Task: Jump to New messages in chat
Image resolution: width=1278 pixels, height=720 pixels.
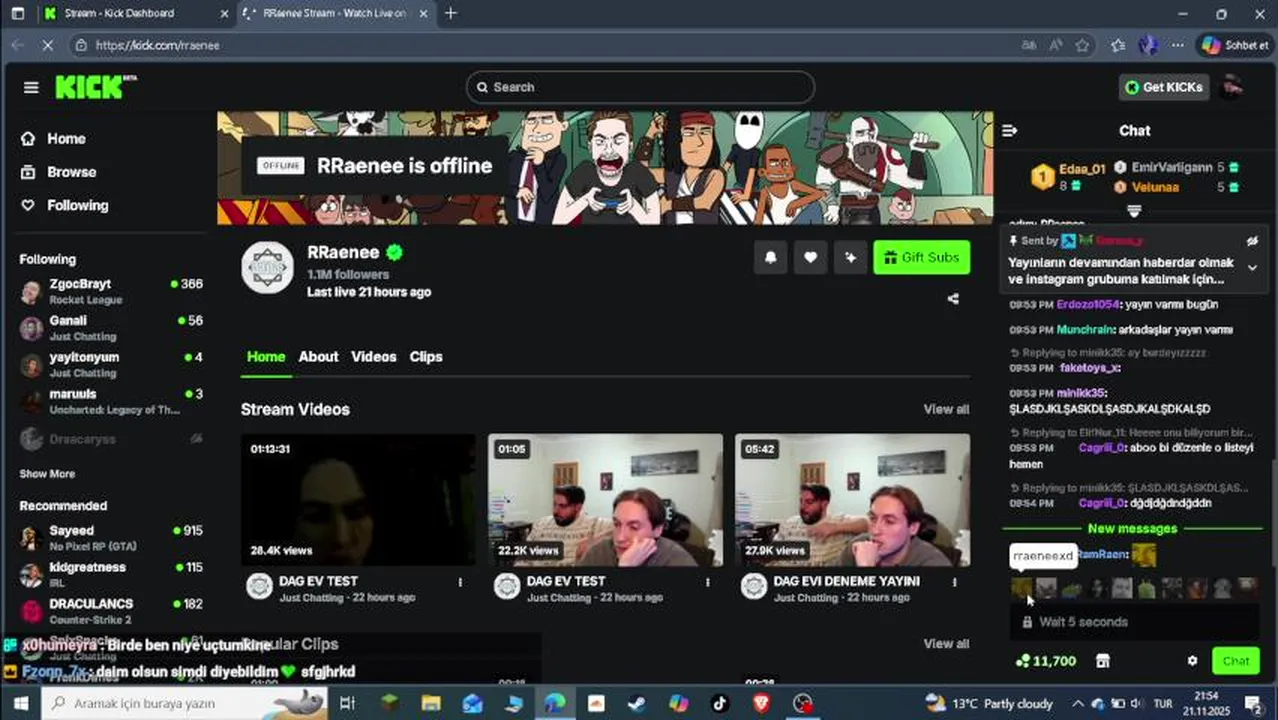Action: pos(1132,528)
